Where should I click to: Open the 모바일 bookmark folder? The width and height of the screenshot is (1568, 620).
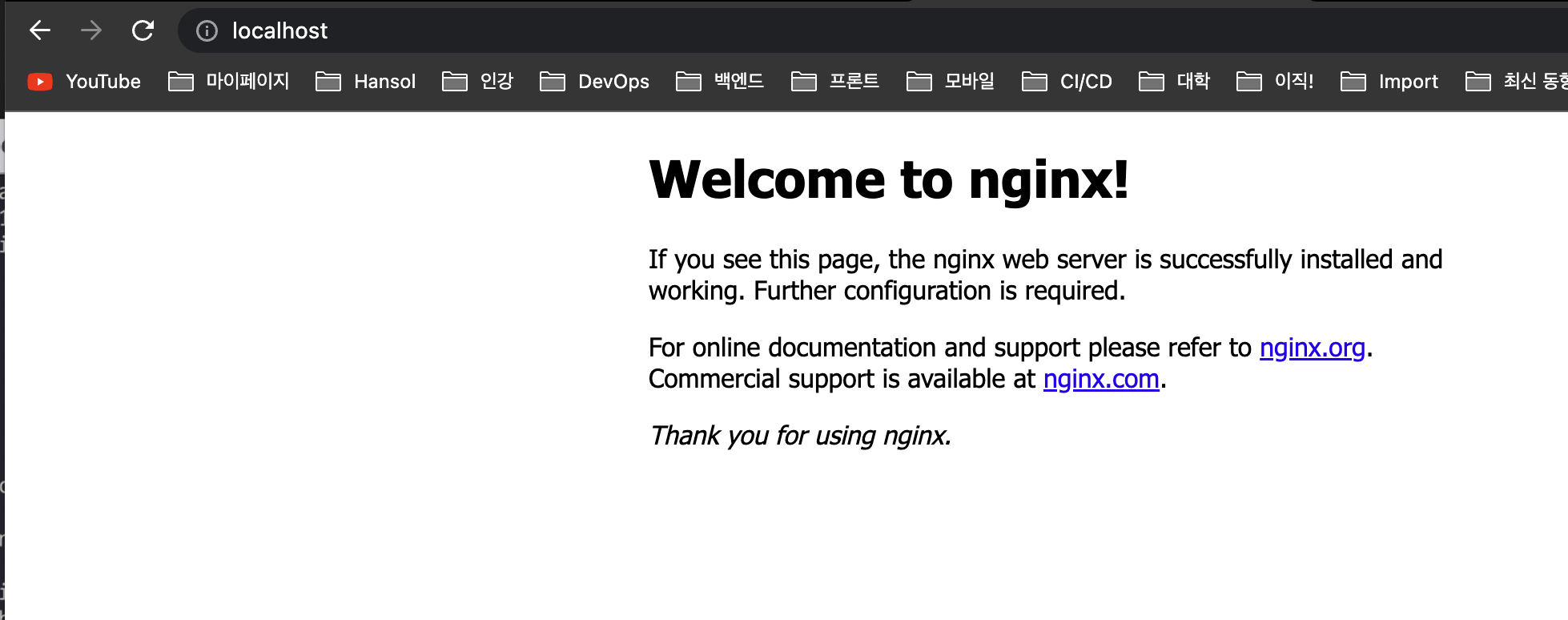click(x=951, y=81)
